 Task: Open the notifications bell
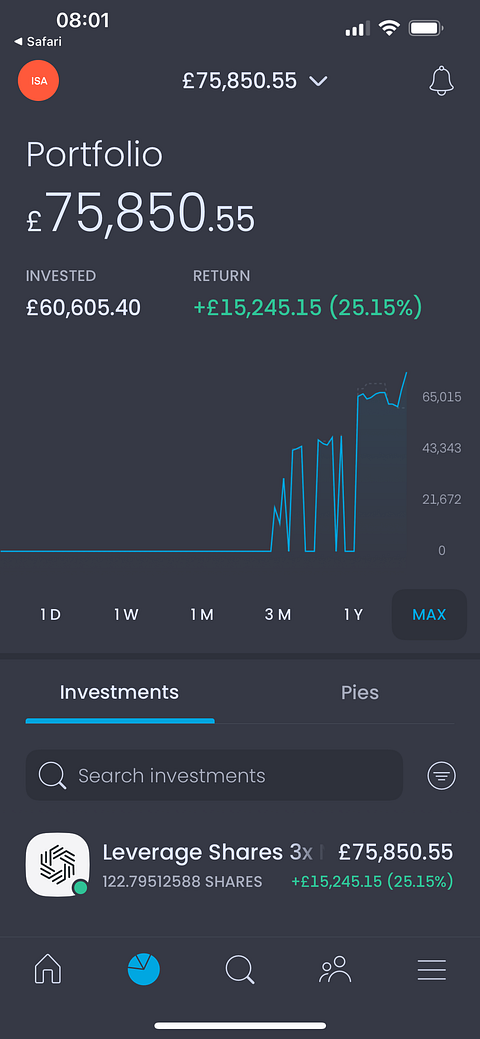[x=441, y=81]
